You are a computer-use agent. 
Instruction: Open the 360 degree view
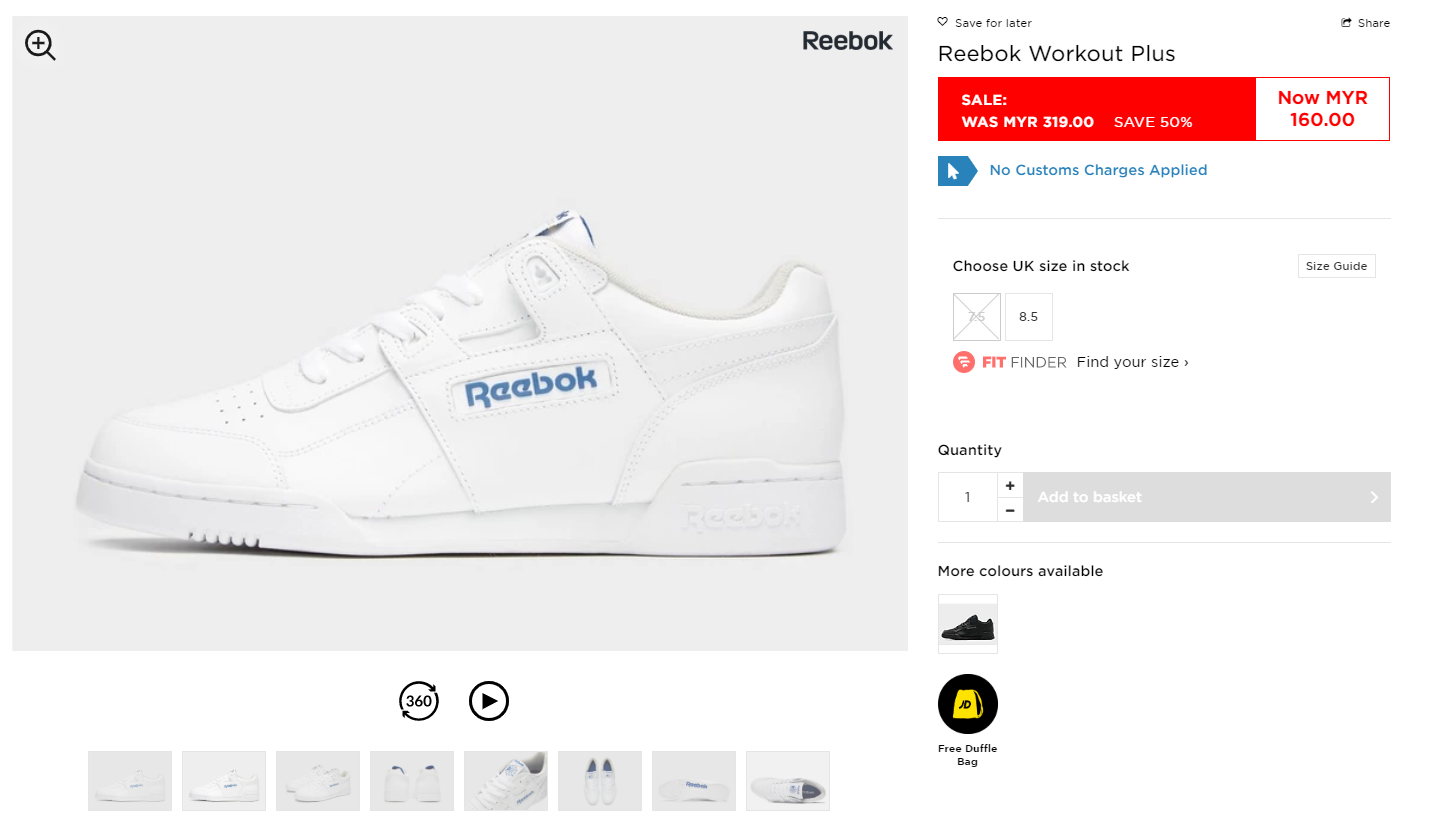pos(419,701)
